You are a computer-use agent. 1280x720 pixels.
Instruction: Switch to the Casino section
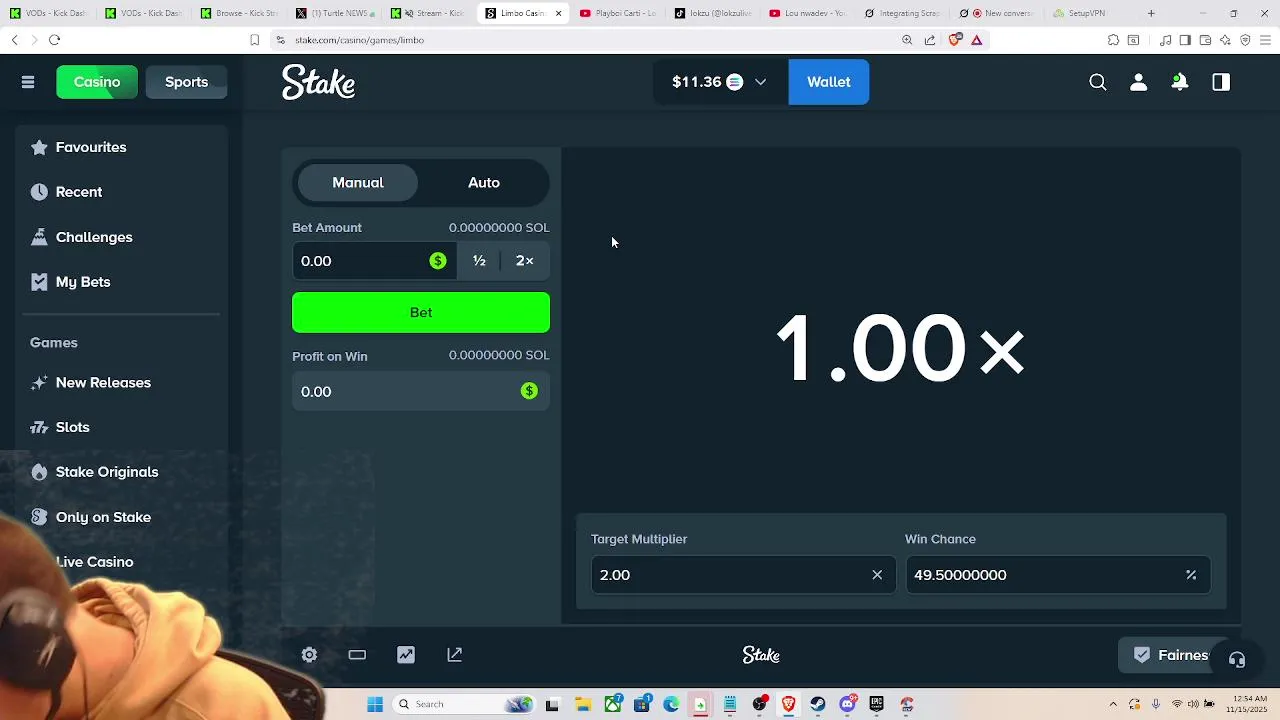97,82
